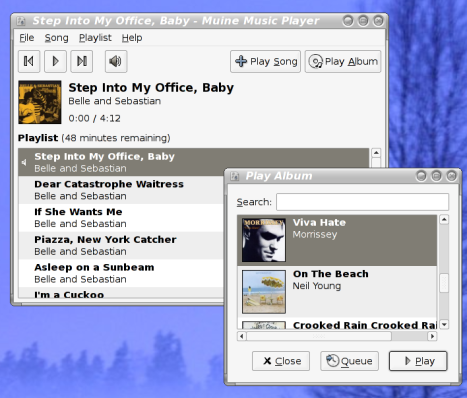467x398 pixels.
Task: Open the Song menu
Action: tap(56, 38)
